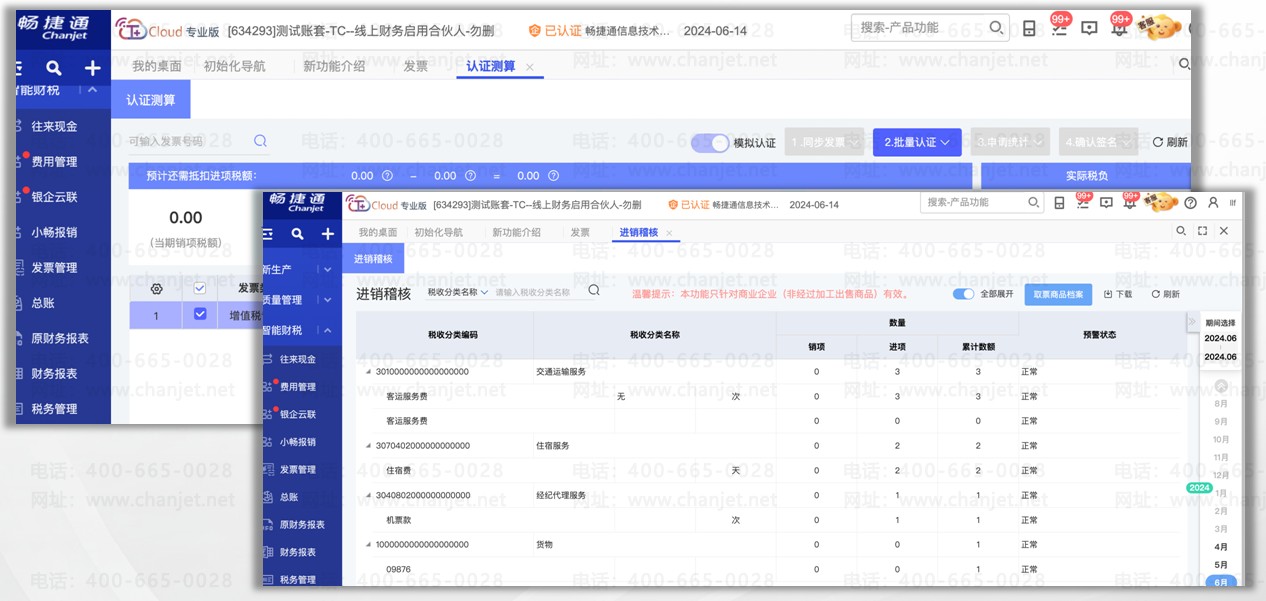1266x601 pixels.
Task: Switch to 我的桌面 tab in the back window
Action: [x=157, y=66]
